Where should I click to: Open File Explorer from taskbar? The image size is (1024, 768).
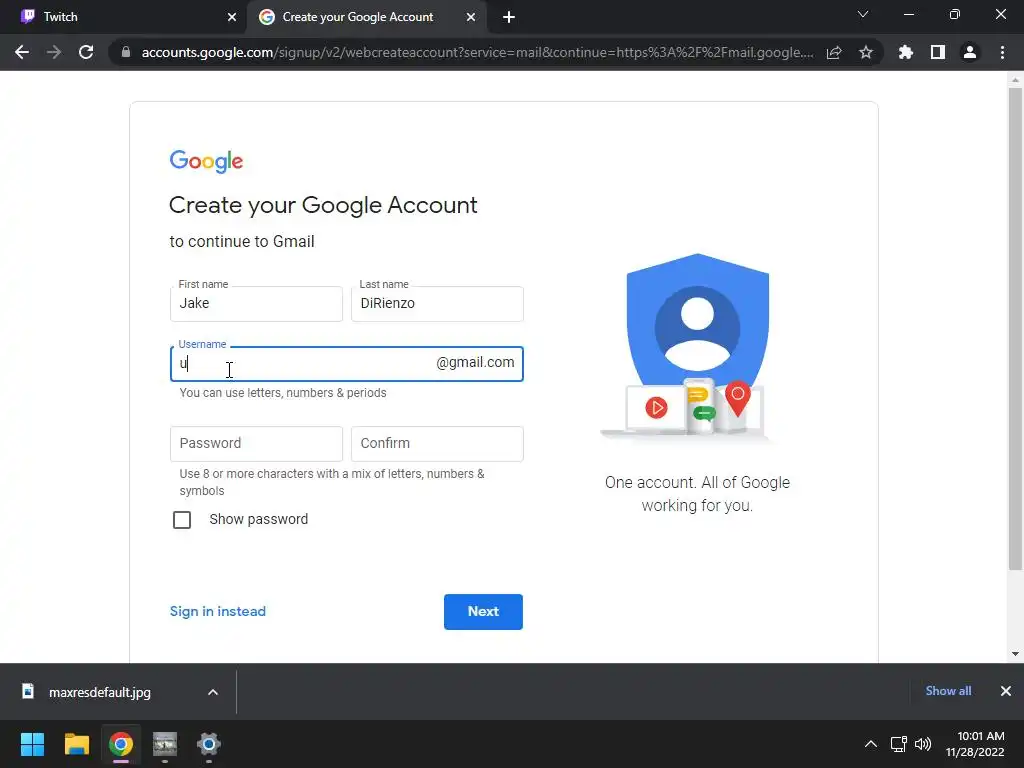pos(76,744)
